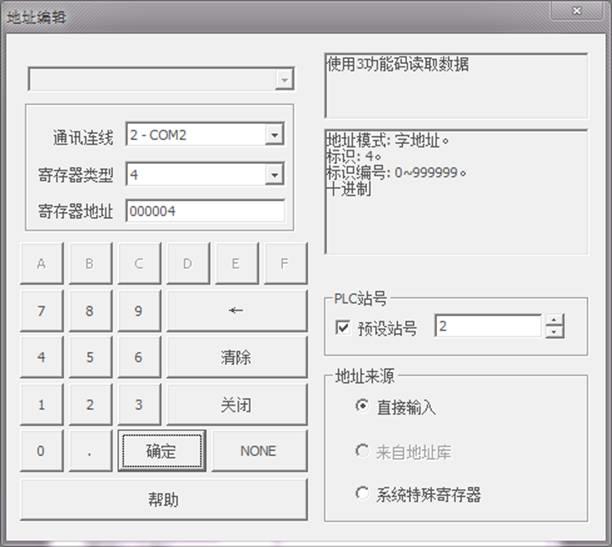
Task: Expand the 通讯连线 COM2 dropdown
Action: (x=274, y=135)
